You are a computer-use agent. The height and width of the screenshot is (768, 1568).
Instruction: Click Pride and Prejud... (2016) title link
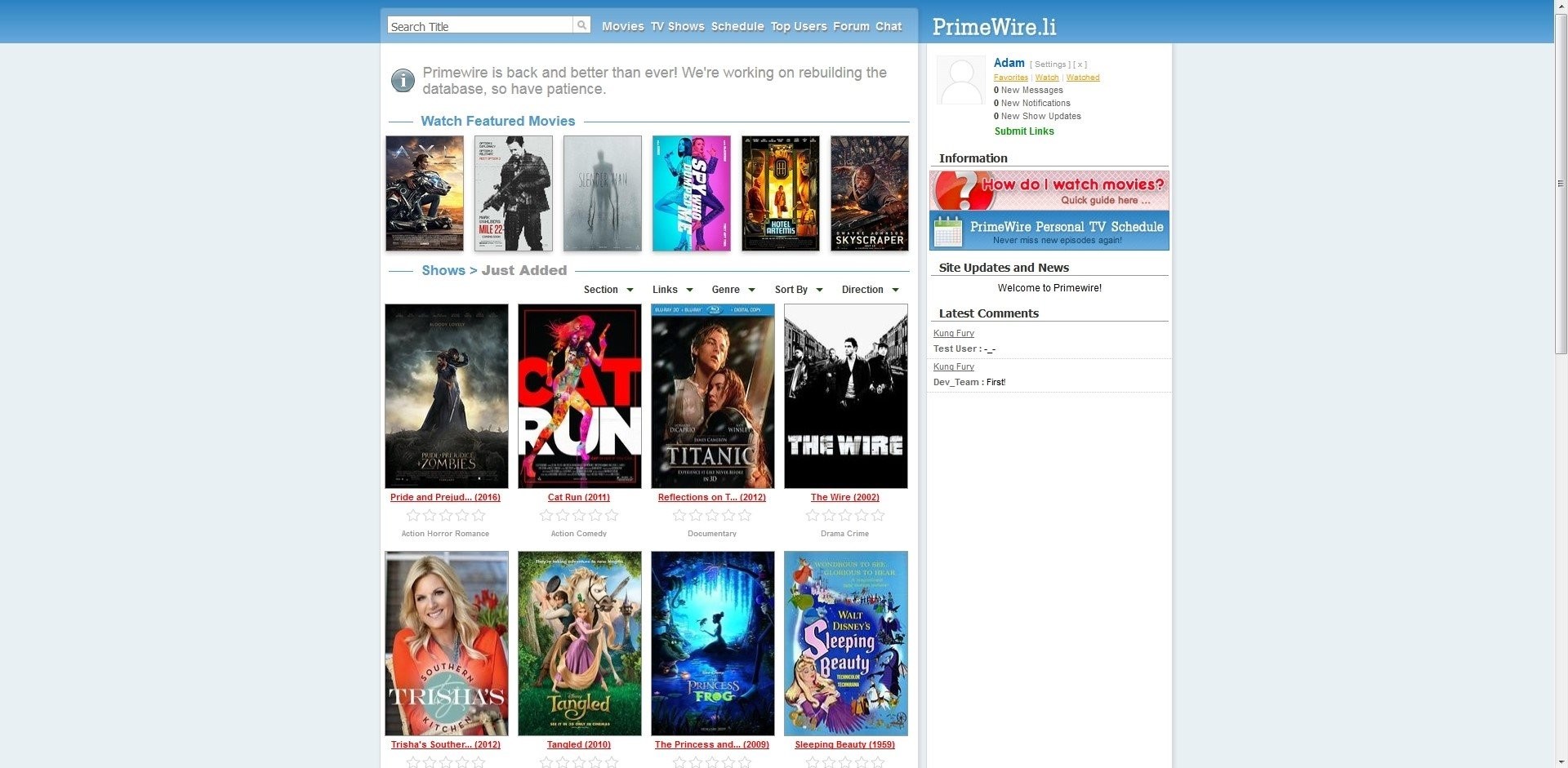click(445, 497)
